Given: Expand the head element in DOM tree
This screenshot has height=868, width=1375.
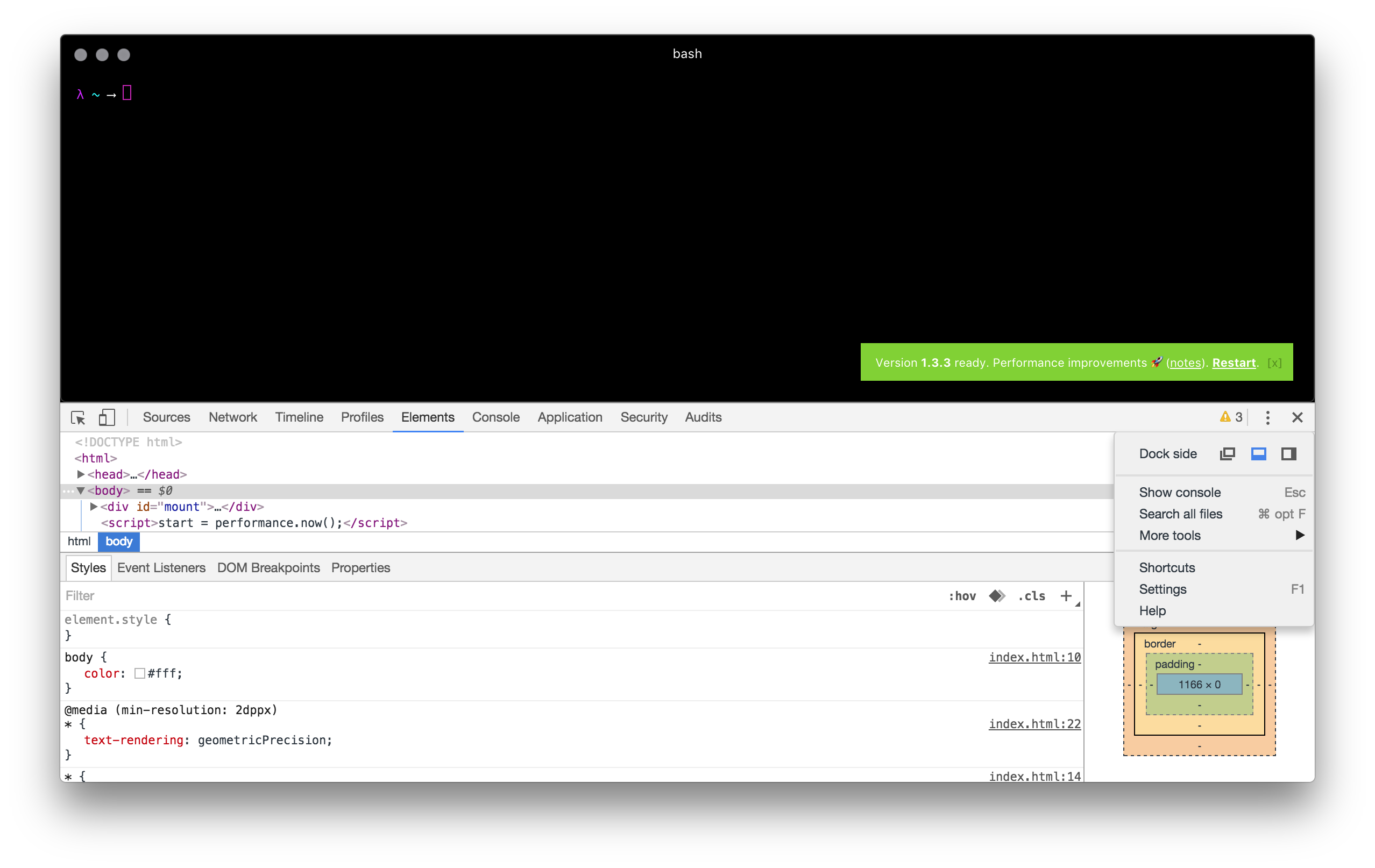Looking at the screenshot, I should [81, 474].
